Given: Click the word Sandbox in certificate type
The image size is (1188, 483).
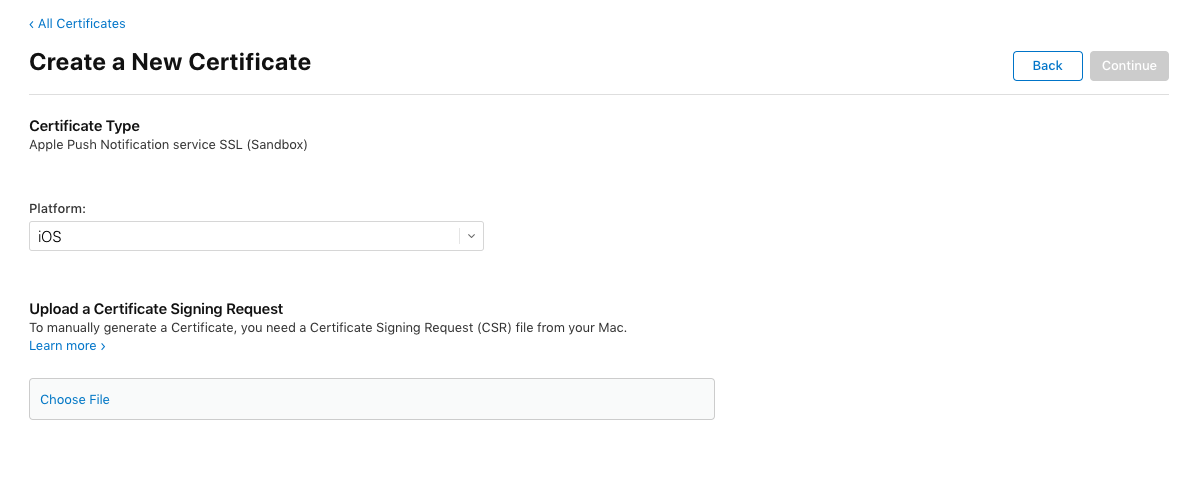Looking at the screenshot, I should click(x=277, y=145).
